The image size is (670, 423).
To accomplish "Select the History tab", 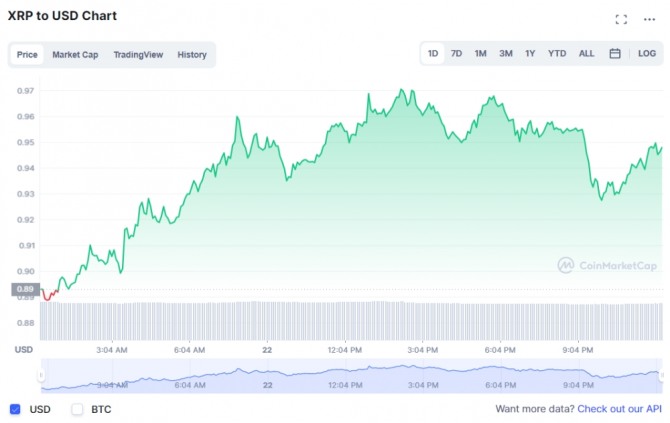I will (x=192, y=55).
